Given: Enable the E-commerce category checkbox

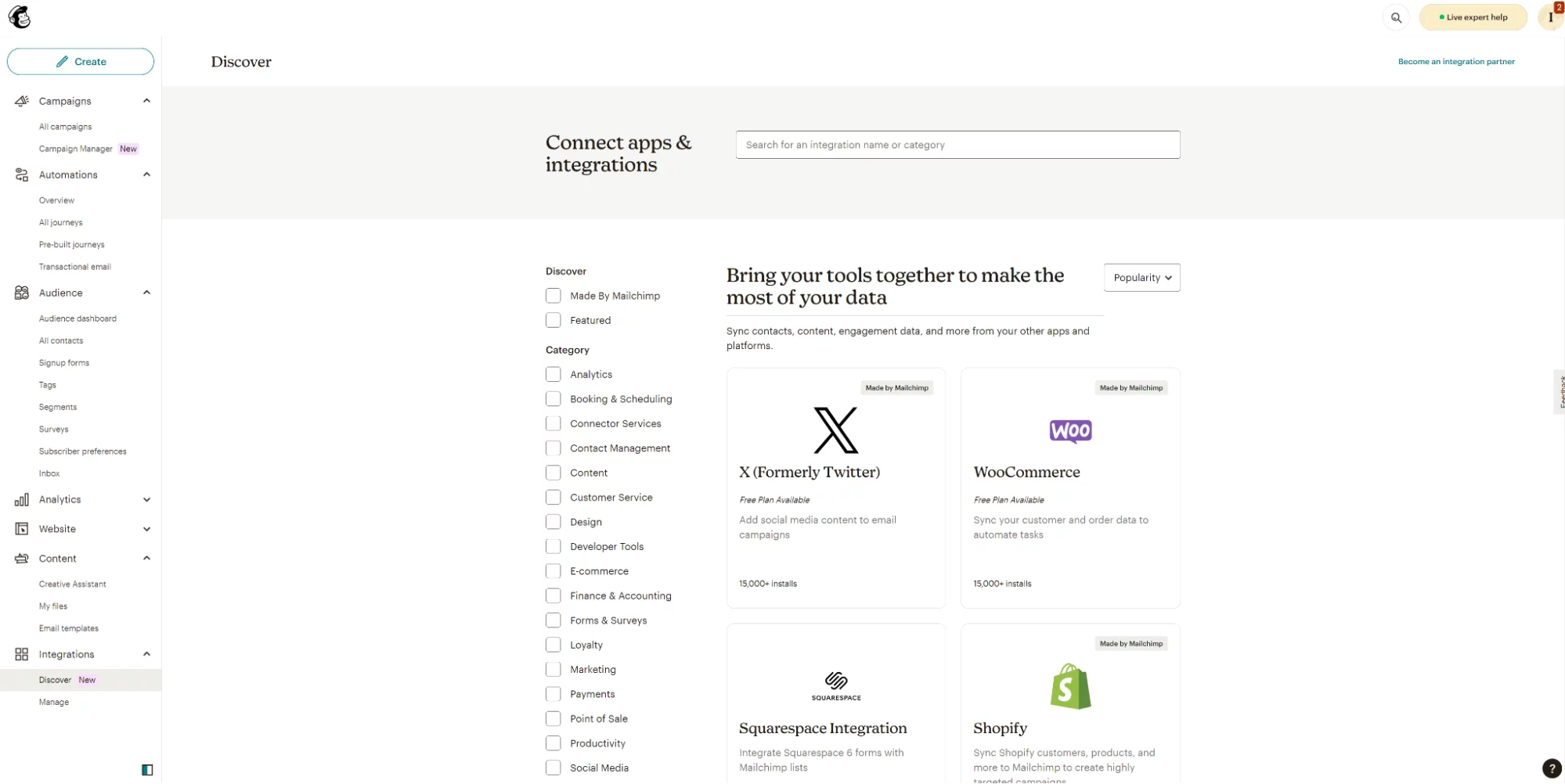Looking at the screenshot, I should [x=554, y=571].
